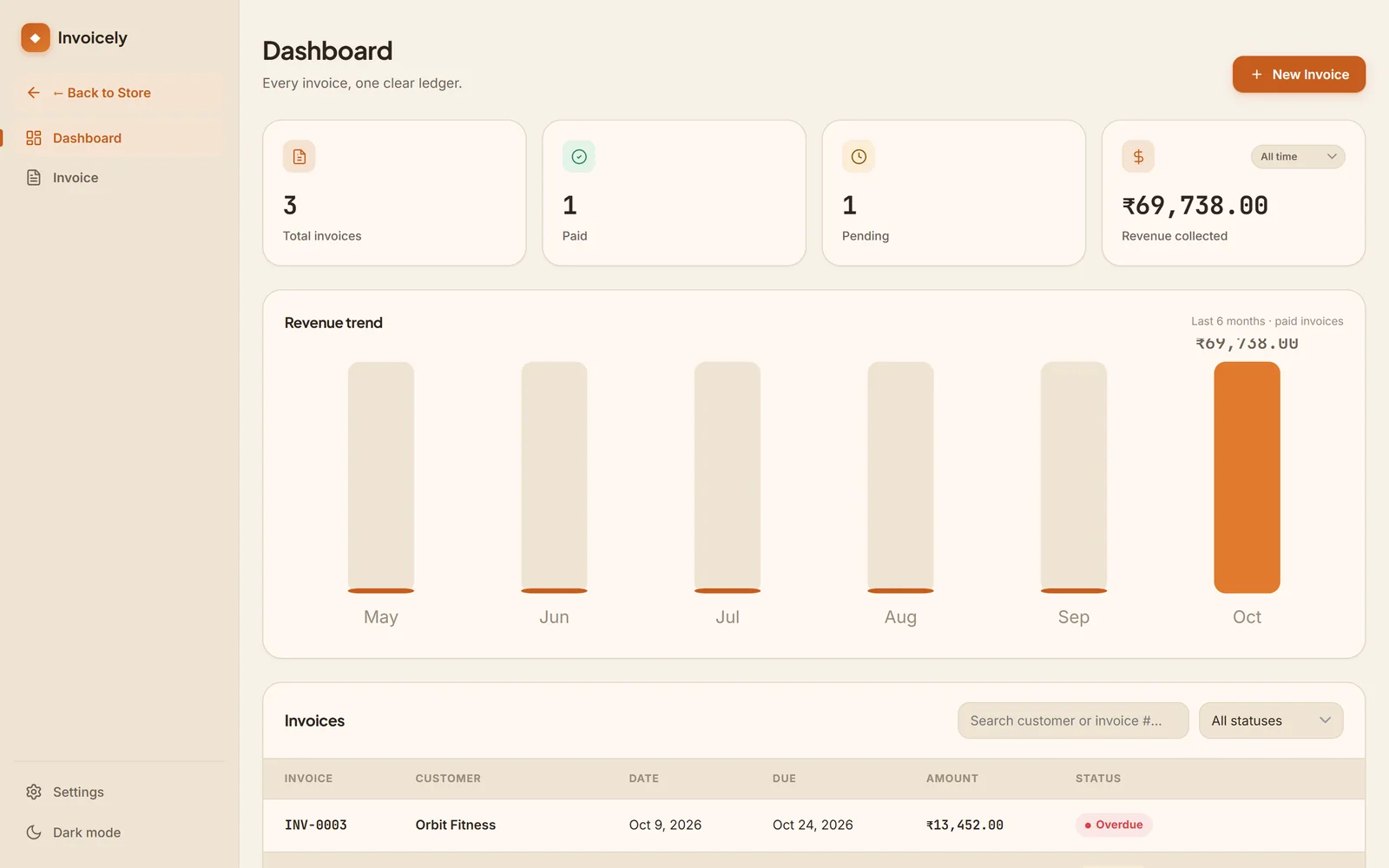This screenshot has width=1389, height=868.
Task: Click the STATUS column header
Action: click(1098, 779)
